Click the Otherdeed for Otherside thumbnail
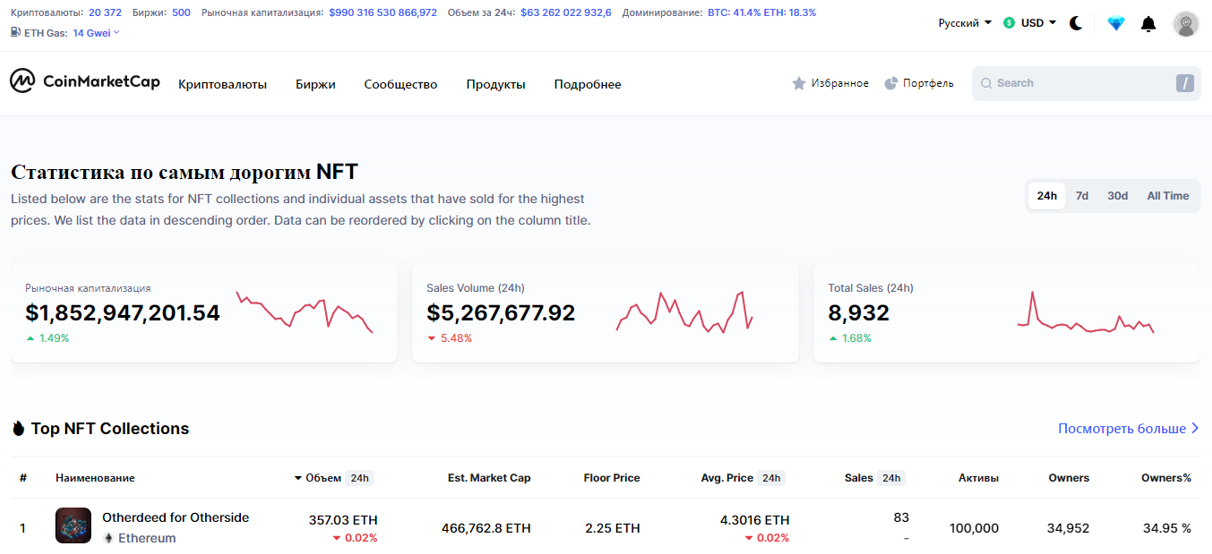This screenshot has width=1212, height=554. 73,526
